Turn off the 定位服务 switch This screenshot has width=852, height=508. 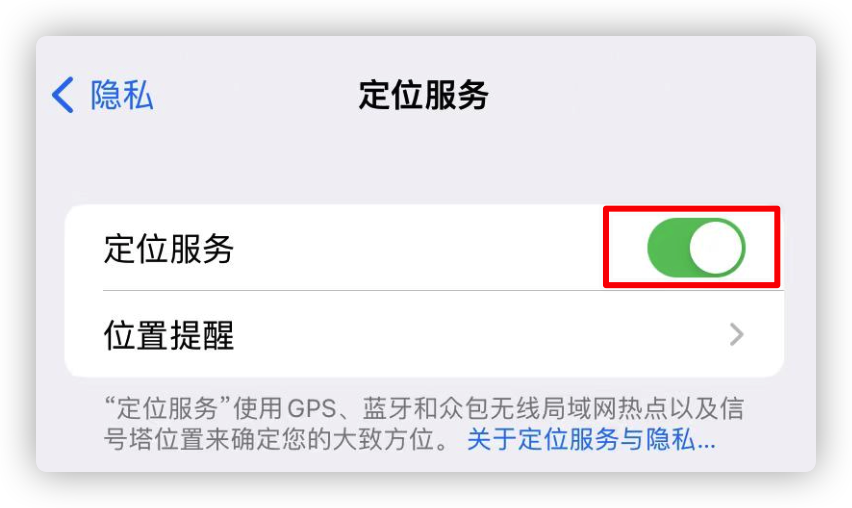pos(696,248)
